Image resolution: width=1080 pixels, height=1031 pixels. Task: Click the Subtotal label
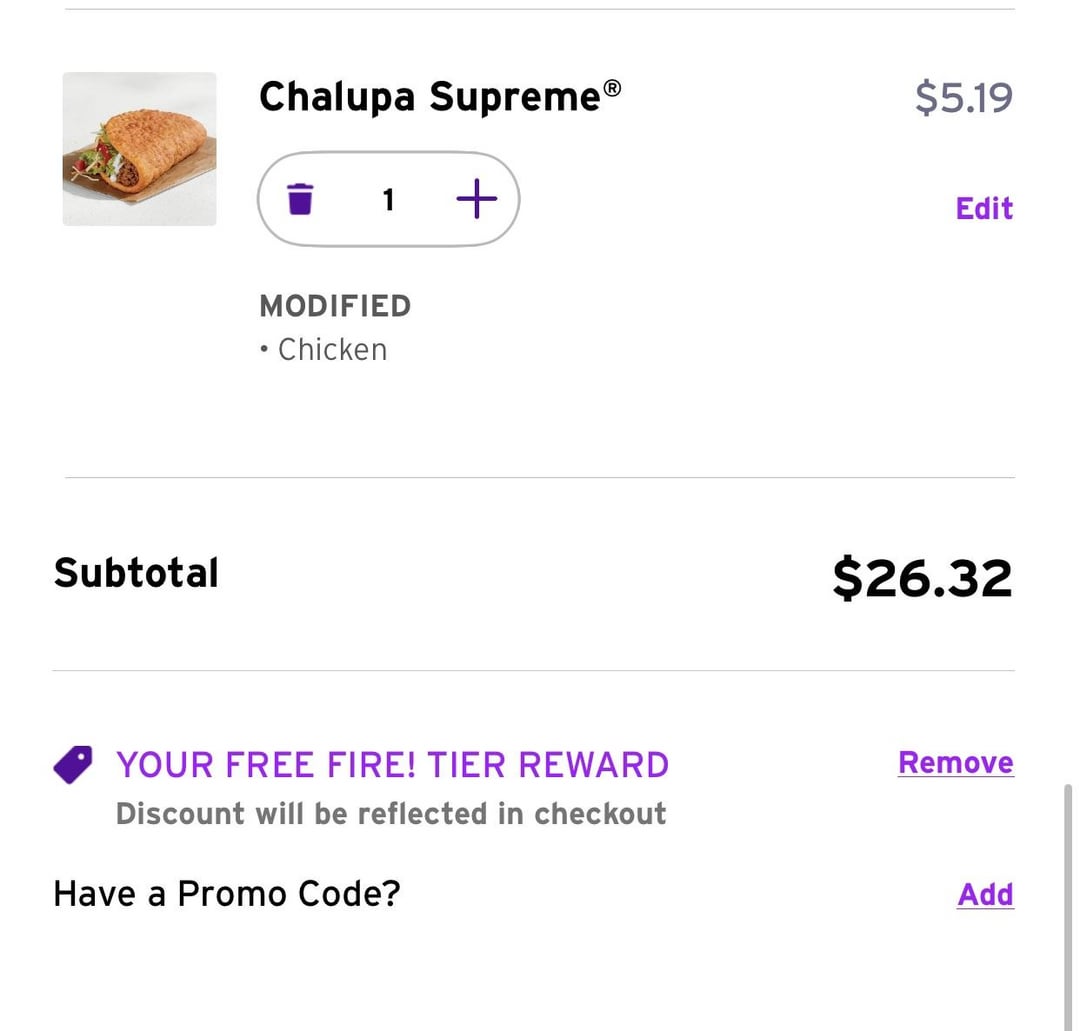pyautogui.click(x=136, y=573)
